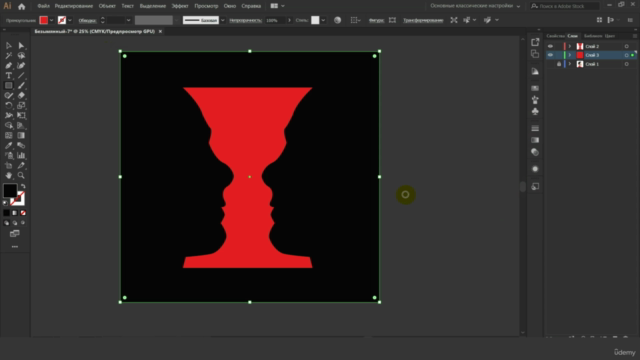This screenshot has height=360, width=640.
Task: Click target circle of Слой 1
Action: pos(627,64)
